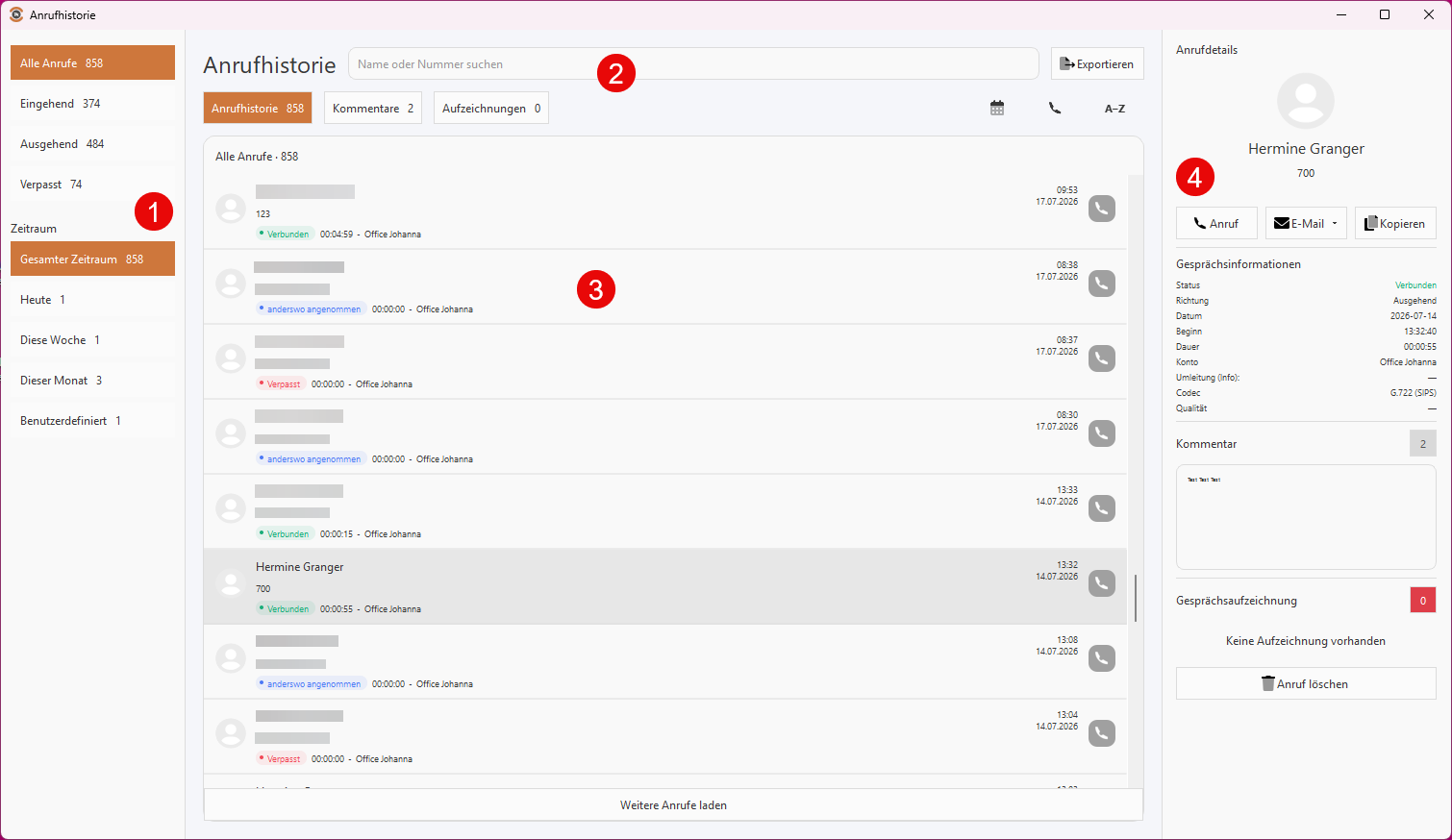
Task: Open the calendar date sort icon
Action: point(997,109)
